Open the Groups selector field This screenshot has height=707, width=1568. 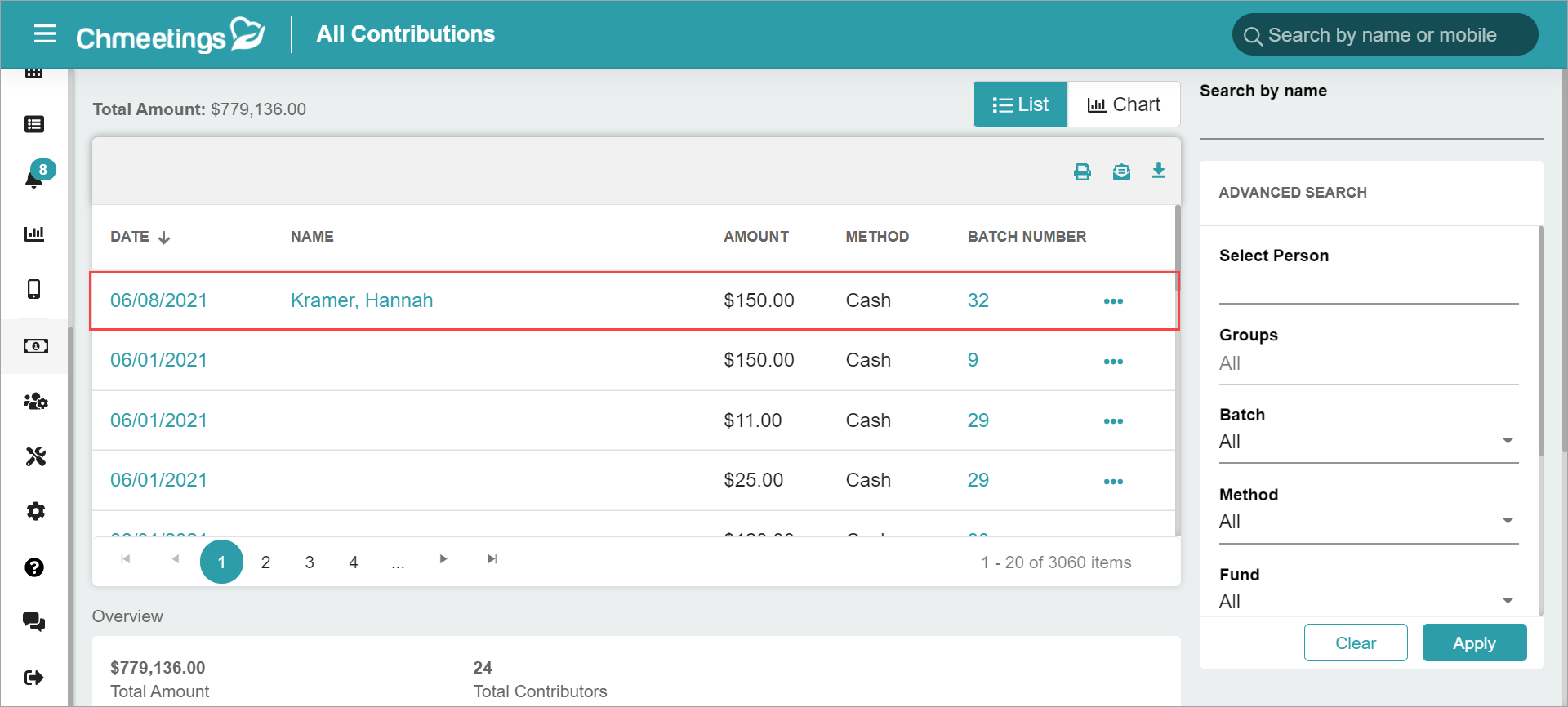(1369, 363)
